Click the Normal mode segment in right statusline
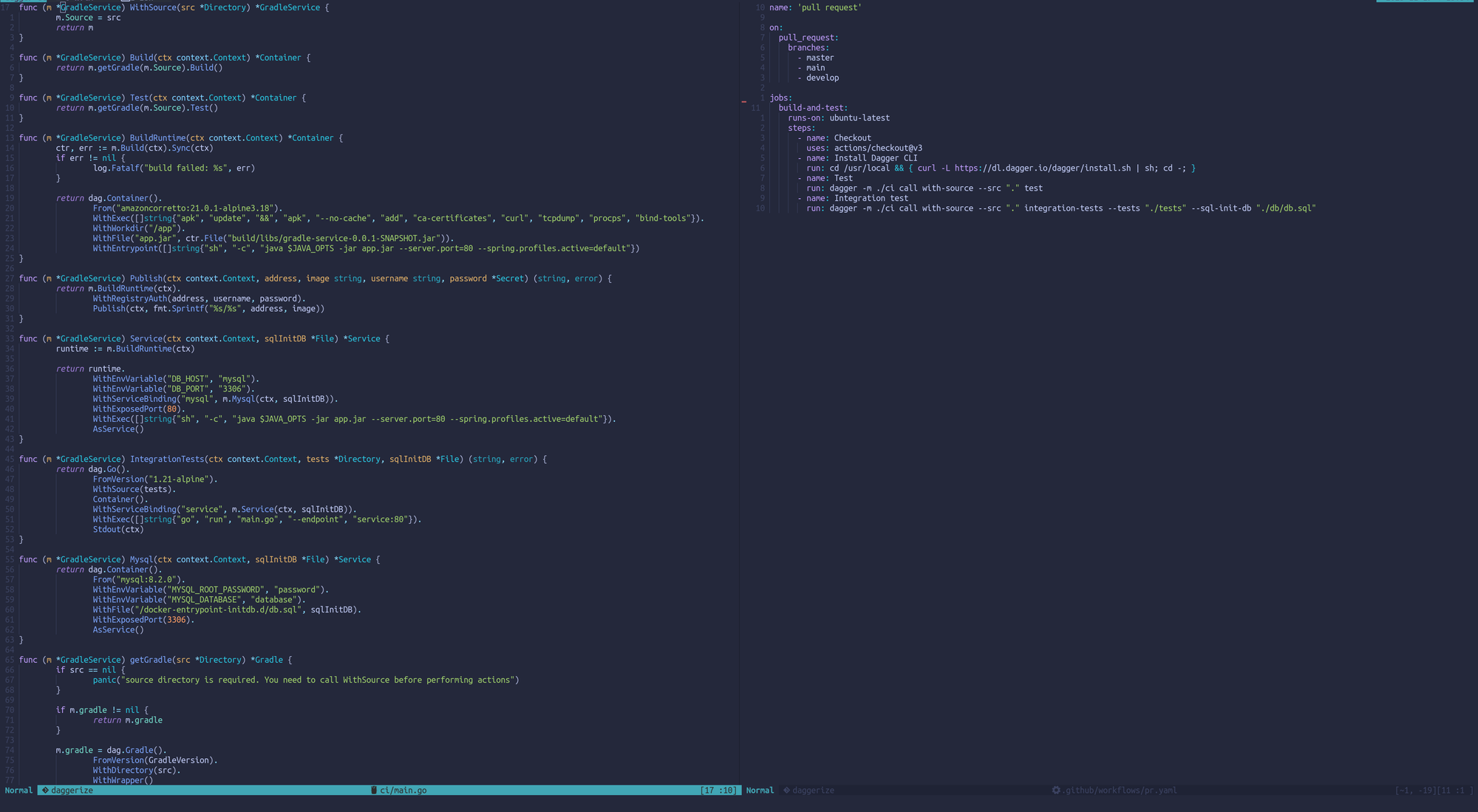Screen dimensions: 1478x812 [x=760, y=790]
